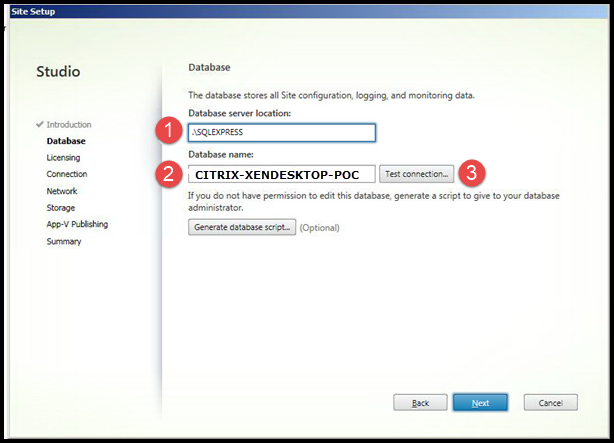Open the Licensing step in sidebar
The width and height of the screenshot is (614, 443).
[63, 157]
